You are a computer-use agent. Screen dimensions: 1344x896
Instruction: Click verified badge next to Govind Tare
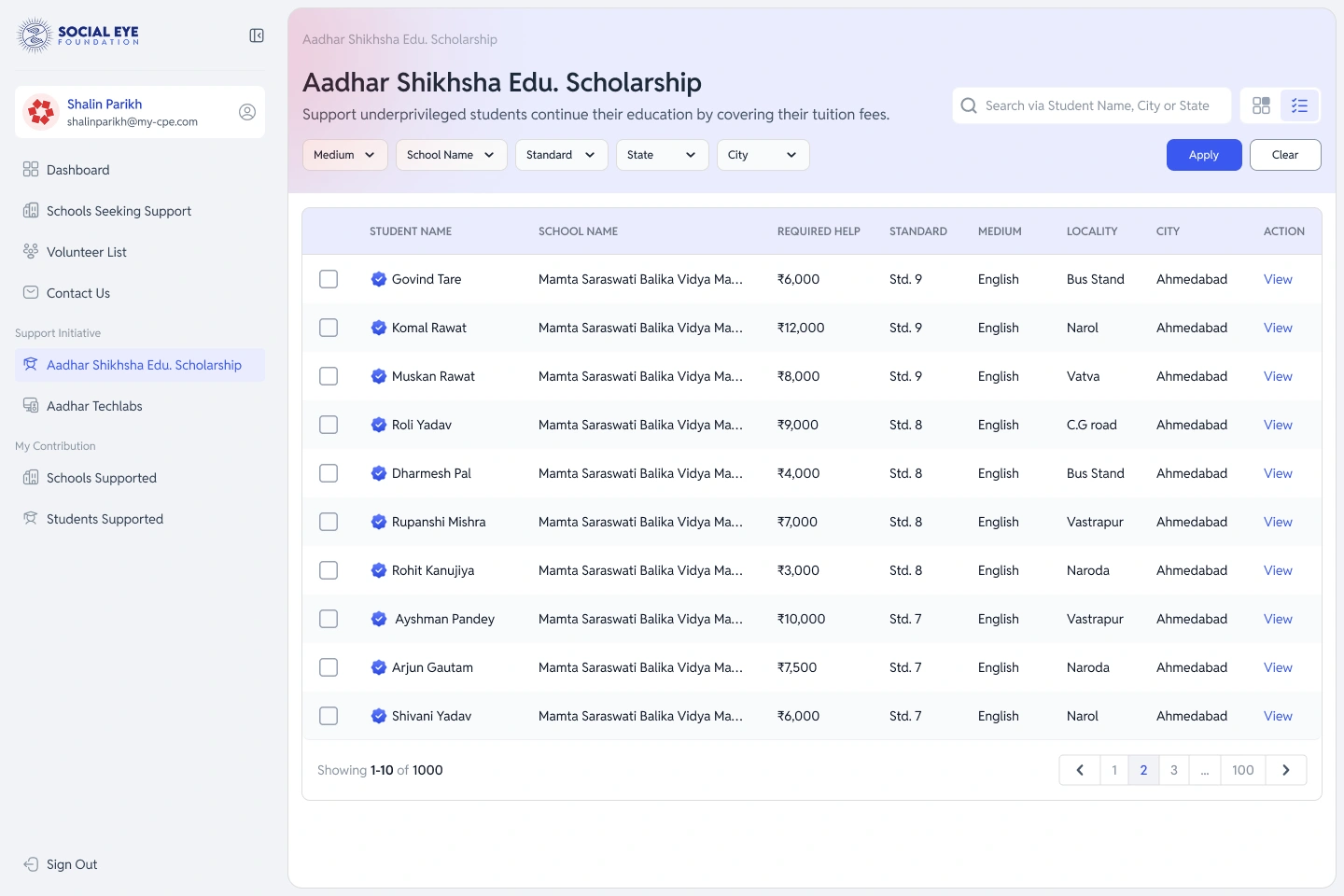pos(379,279)
